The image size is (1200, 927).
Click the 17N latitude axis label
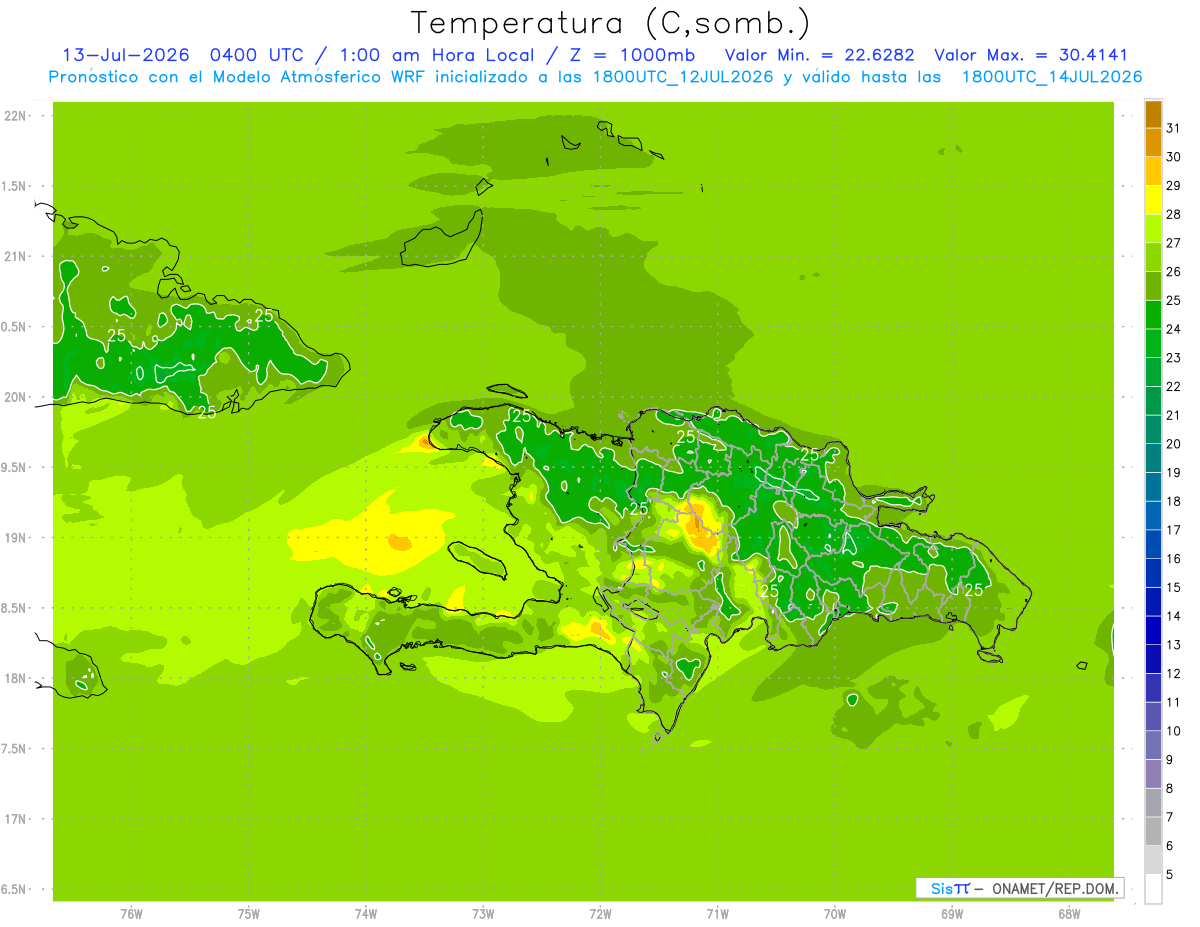tap(14, 819)
